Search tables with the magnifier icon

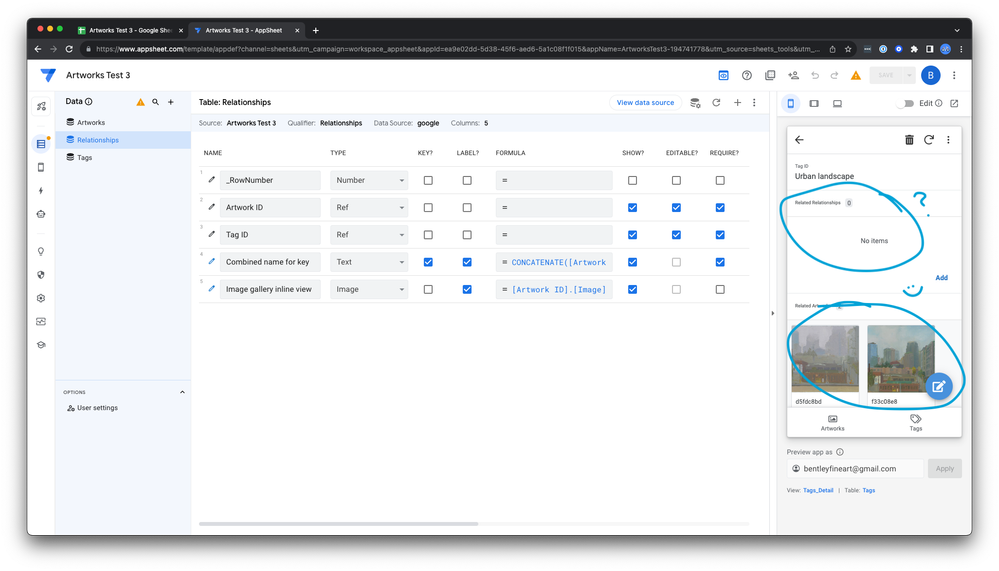pyautogui.click(x=155, y=102)
